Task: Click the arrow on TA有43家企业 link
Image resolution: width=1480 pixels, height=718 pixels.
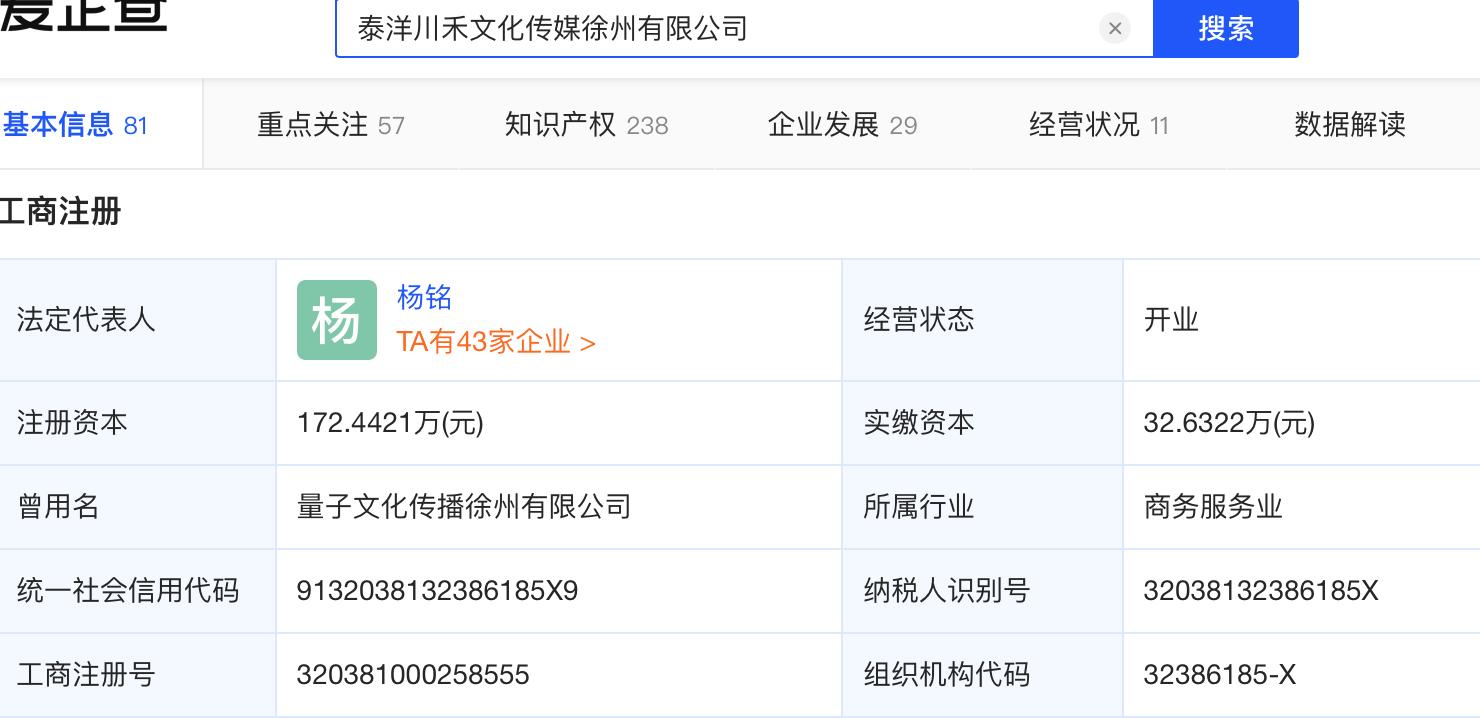Action: (x=587, y=342)
